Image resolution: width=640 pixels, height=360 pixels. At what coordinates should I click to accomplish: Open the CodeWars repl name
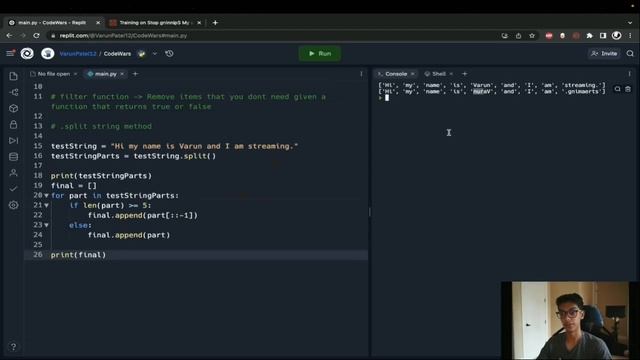tap(118, 53)
